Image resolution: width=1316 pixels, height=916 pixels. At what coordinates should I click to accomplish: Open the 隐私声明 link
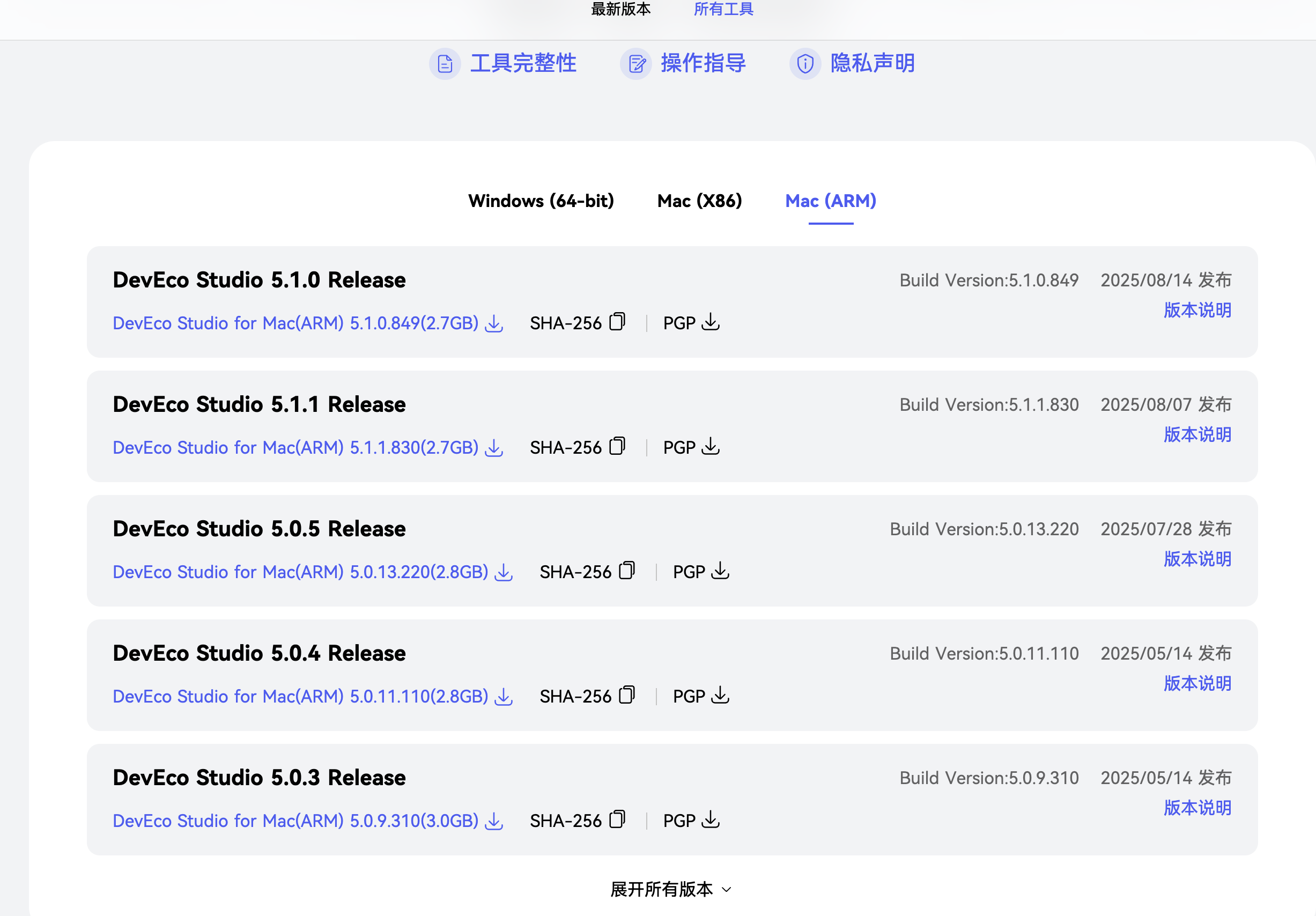[873, 64]
